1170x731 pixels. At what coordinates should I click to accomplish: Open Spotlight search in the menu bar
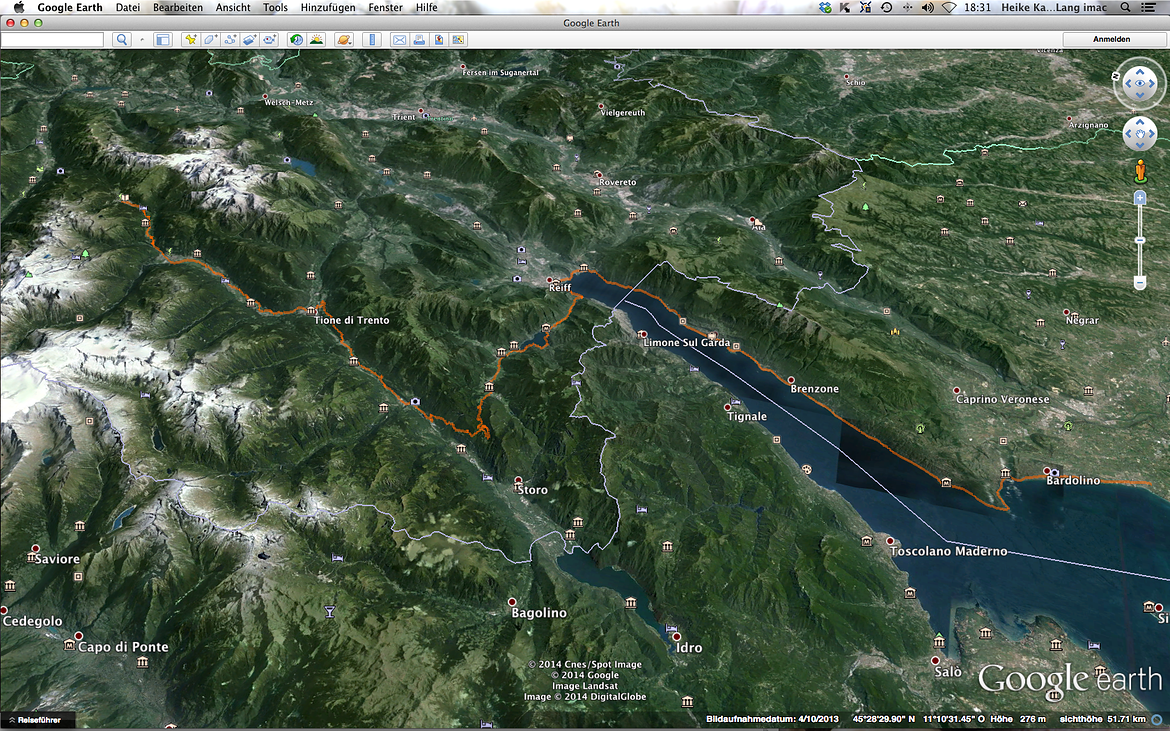pyautogui.click(x=1125, y=7)
